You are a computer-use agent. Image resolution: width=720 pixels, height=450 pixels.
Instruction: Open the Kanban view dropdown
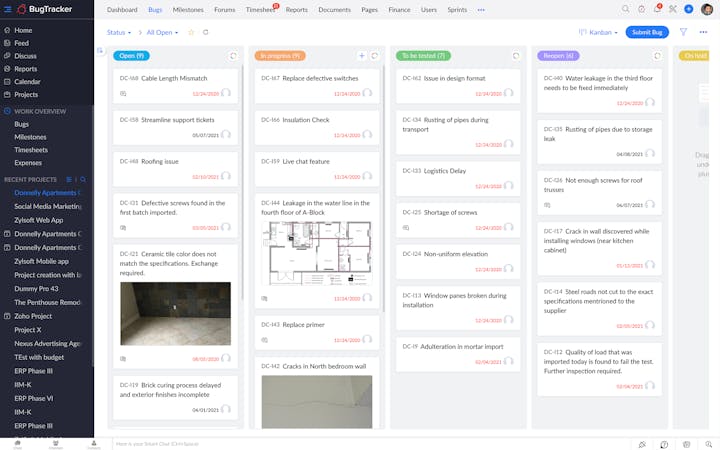click(600, 32)
